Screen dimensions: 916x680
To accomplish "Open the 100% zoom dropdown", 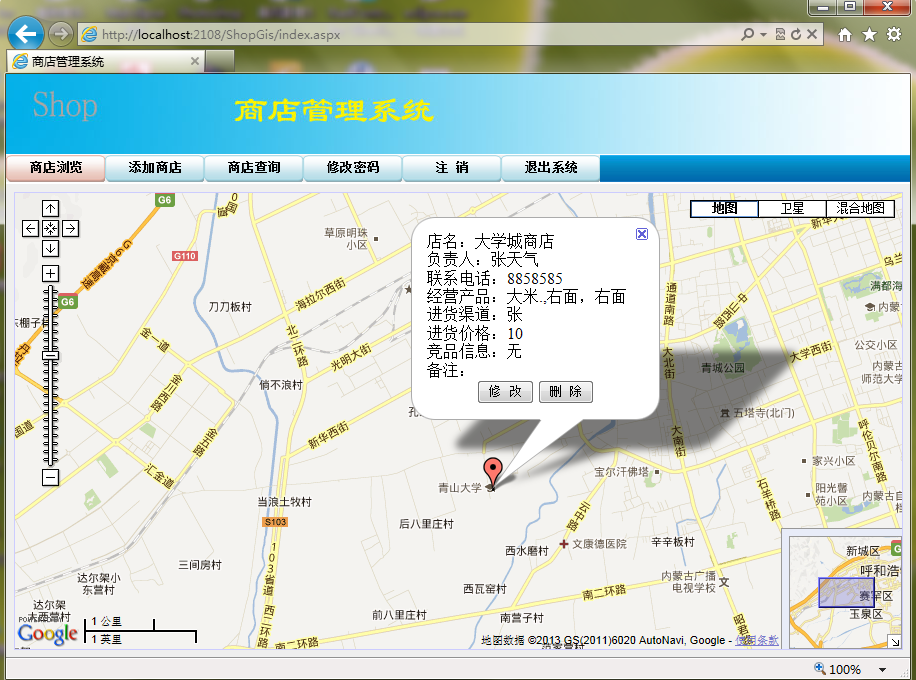I will [882, 669].
